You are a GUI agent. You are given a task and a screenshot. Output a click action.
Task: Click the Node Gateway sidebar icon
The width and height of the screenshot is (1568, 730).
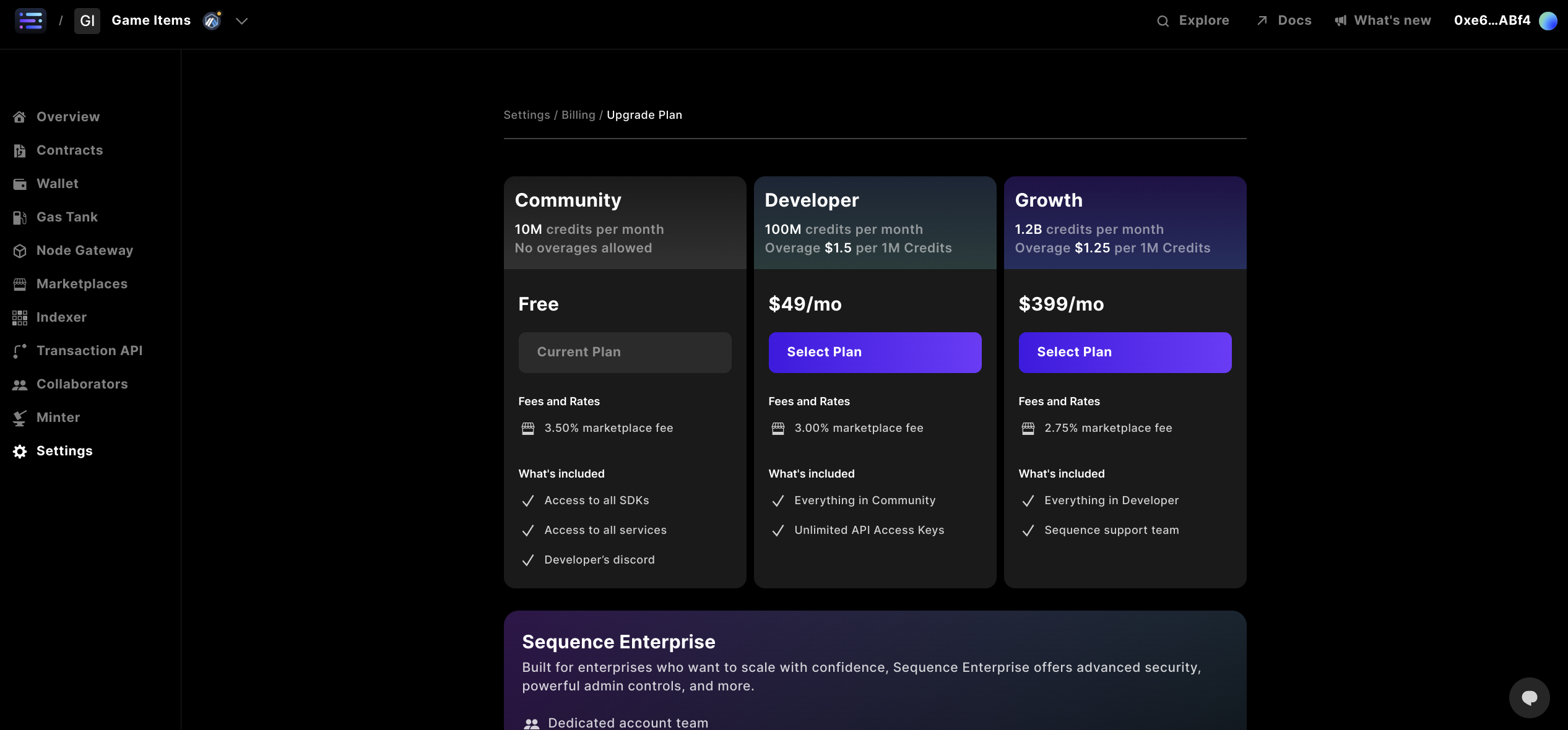(x=20, y=250)
